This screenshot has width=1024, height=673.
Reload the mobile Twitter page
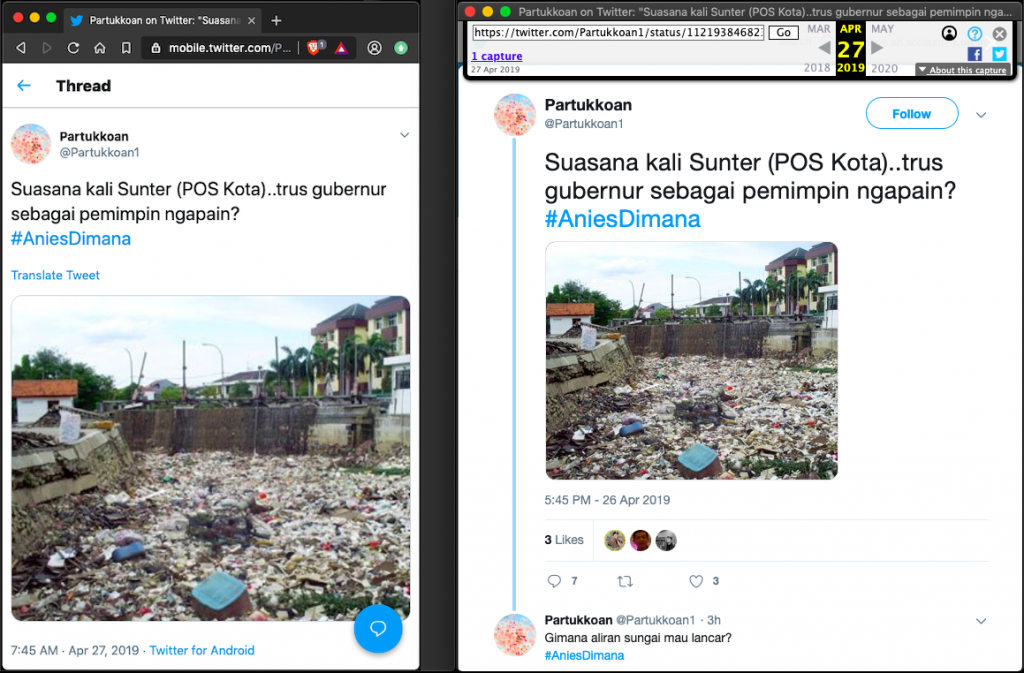(73, 47)
